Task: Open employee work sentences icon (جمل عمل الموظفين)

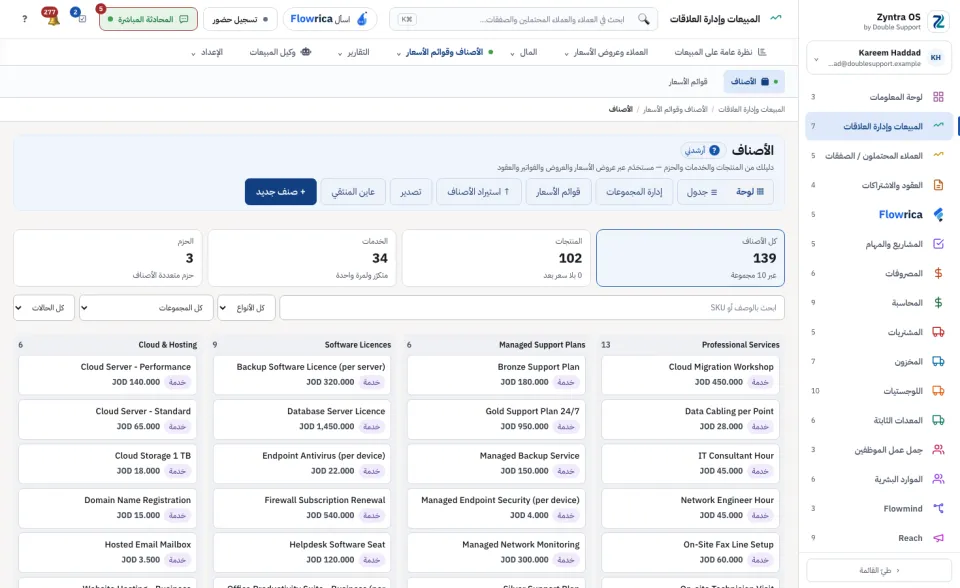Action: pyautogui.click(x=938, y=450)
